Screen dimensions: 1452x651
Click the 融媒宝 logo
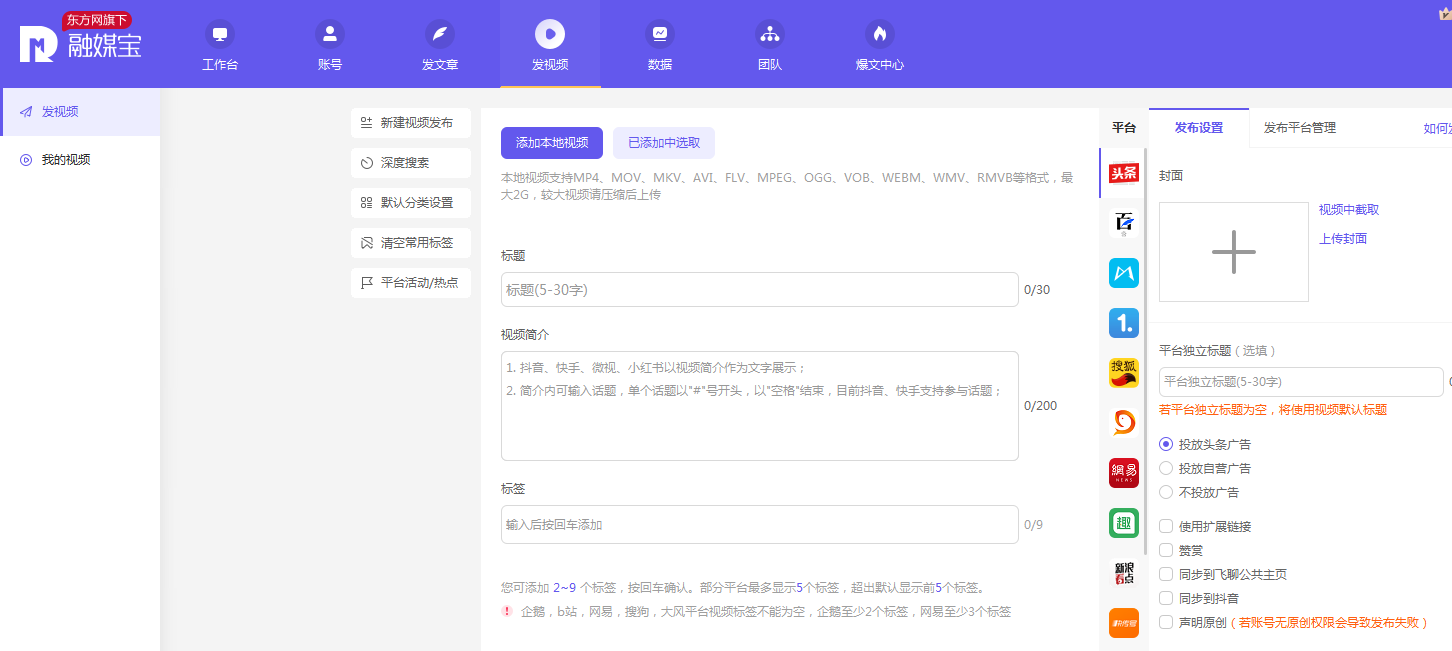pos(81,40)
